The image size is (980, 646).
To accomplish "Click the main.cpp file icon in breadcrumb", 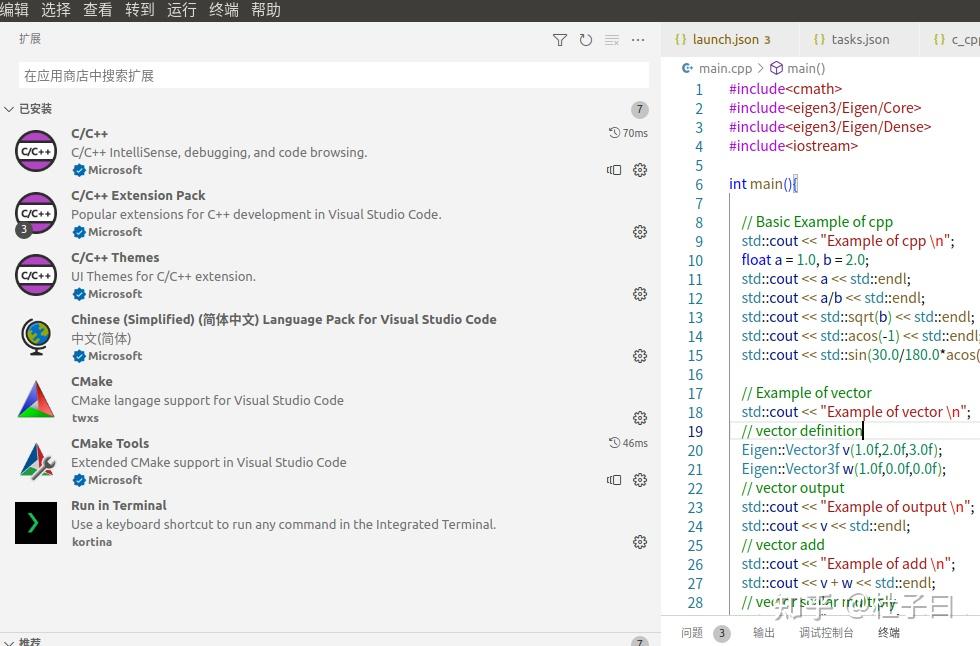I will [687, 68].
